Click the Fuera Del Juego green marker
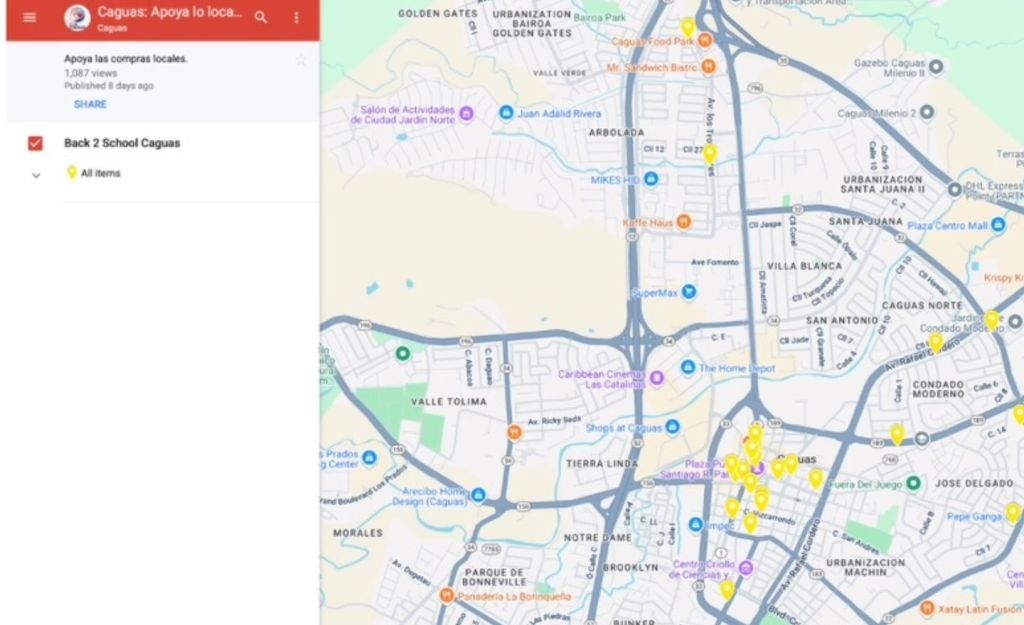 pos(913,484)
